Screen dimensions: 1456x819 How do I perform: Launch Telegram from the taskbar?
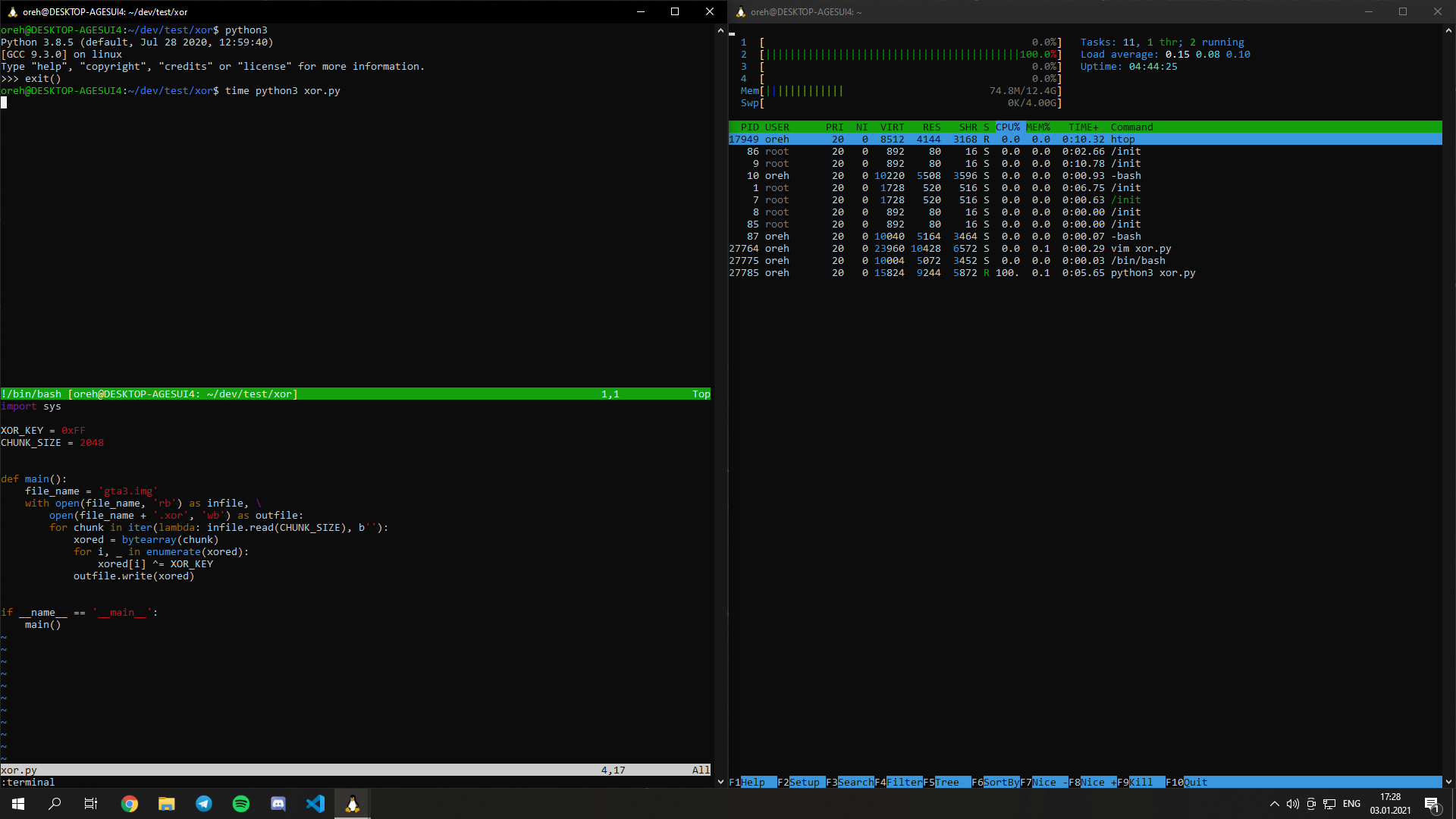pos(204,804)
